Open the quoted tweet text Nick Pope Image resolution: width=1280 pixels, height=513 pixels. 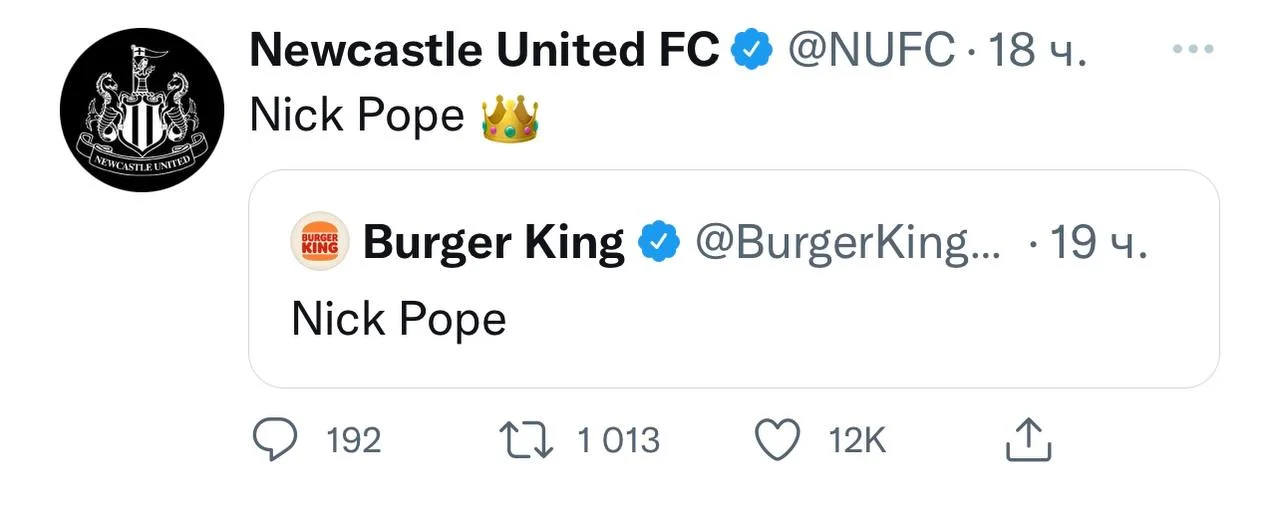coord(399,320)
